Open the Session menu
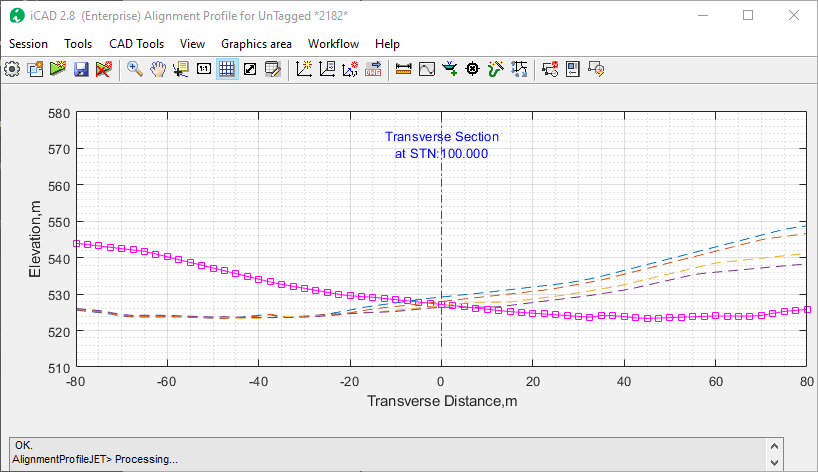This screenshot has height=472, width=818. [x=28, y=44]
